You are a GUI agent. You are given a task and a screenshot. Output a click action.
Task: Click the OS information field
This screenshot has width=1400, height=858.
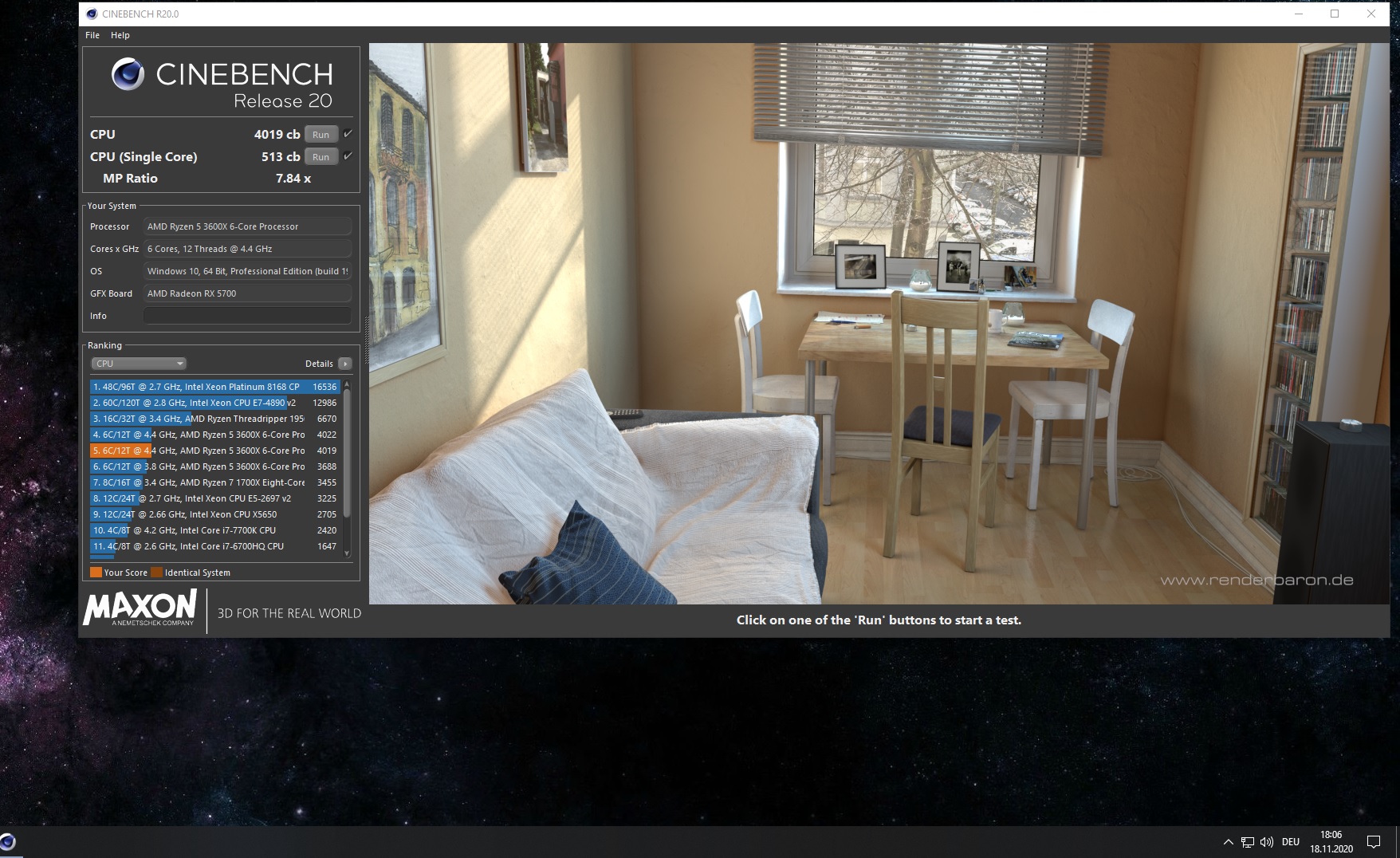[247, 271]
